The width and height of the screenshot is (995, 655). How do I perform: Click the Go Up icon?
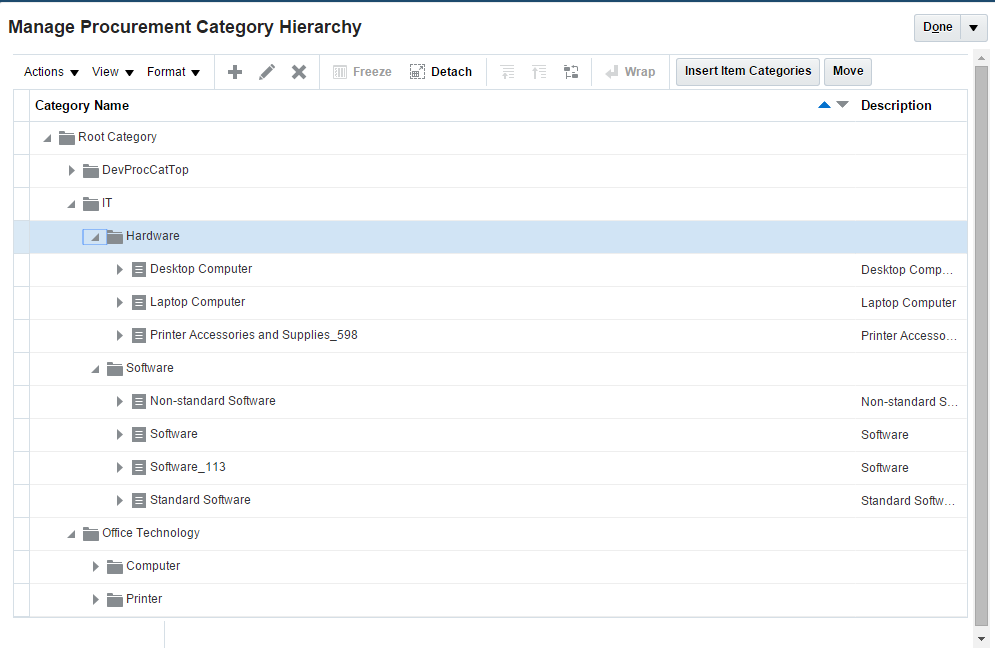(539, 71)
